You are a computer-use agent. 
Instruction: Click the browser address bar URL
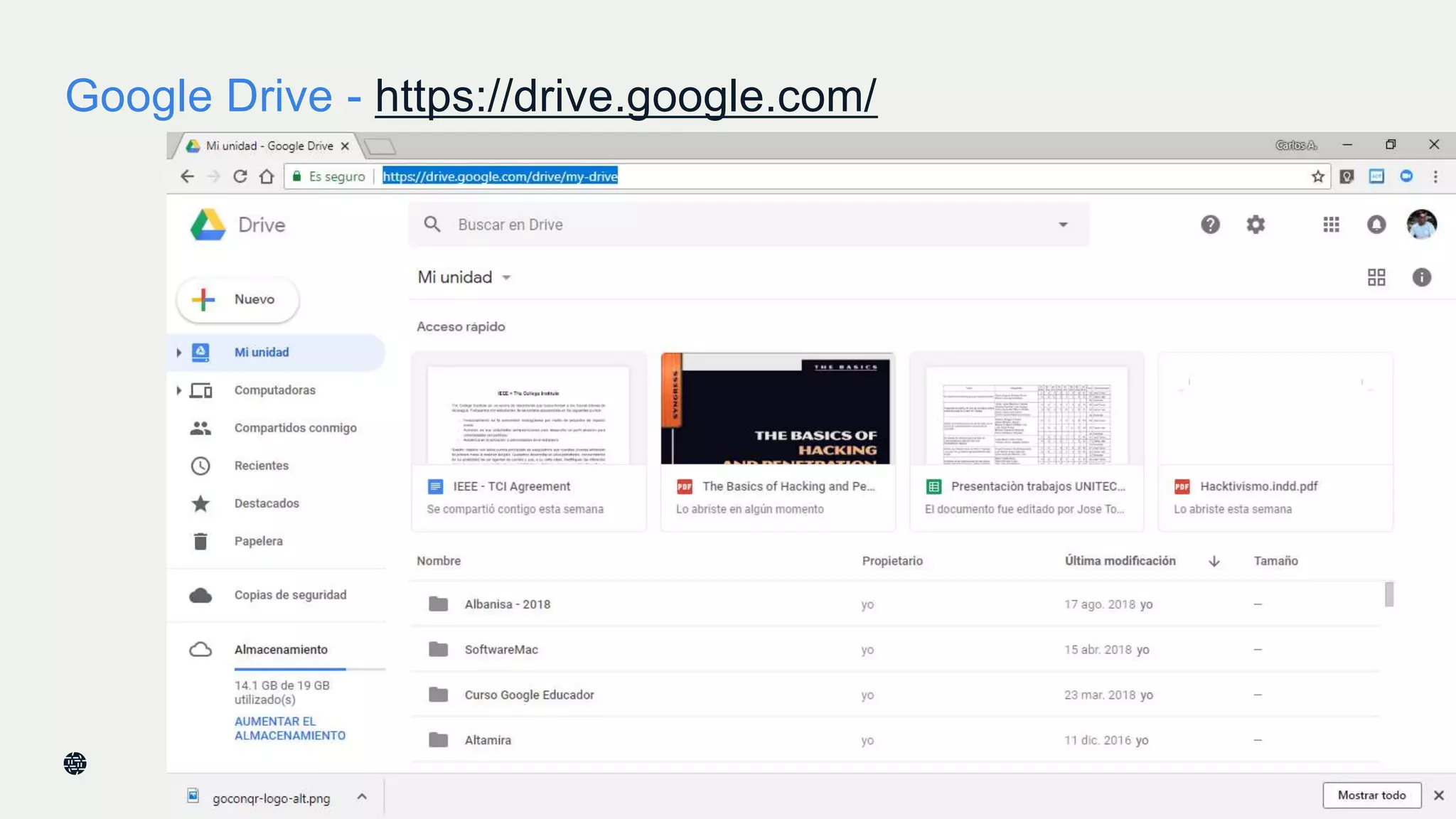[x=500, y=176]
